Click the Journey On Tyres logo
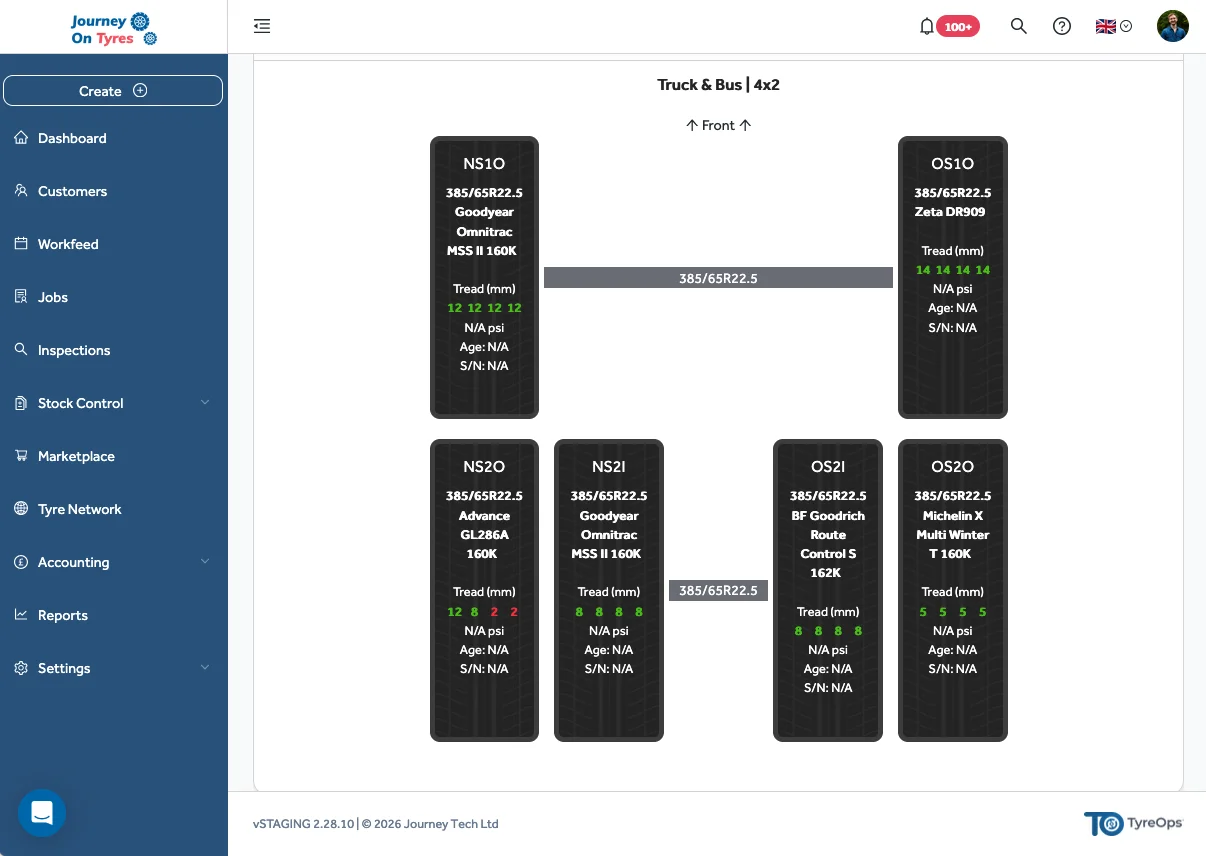Viewport: 1206px width, 856px height. [114, 29]
